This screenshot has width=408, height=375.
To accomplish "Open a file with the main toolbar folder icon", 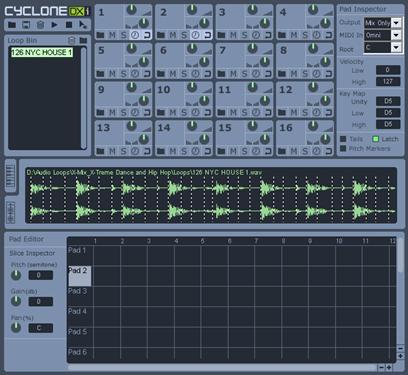I will (12, 25).
